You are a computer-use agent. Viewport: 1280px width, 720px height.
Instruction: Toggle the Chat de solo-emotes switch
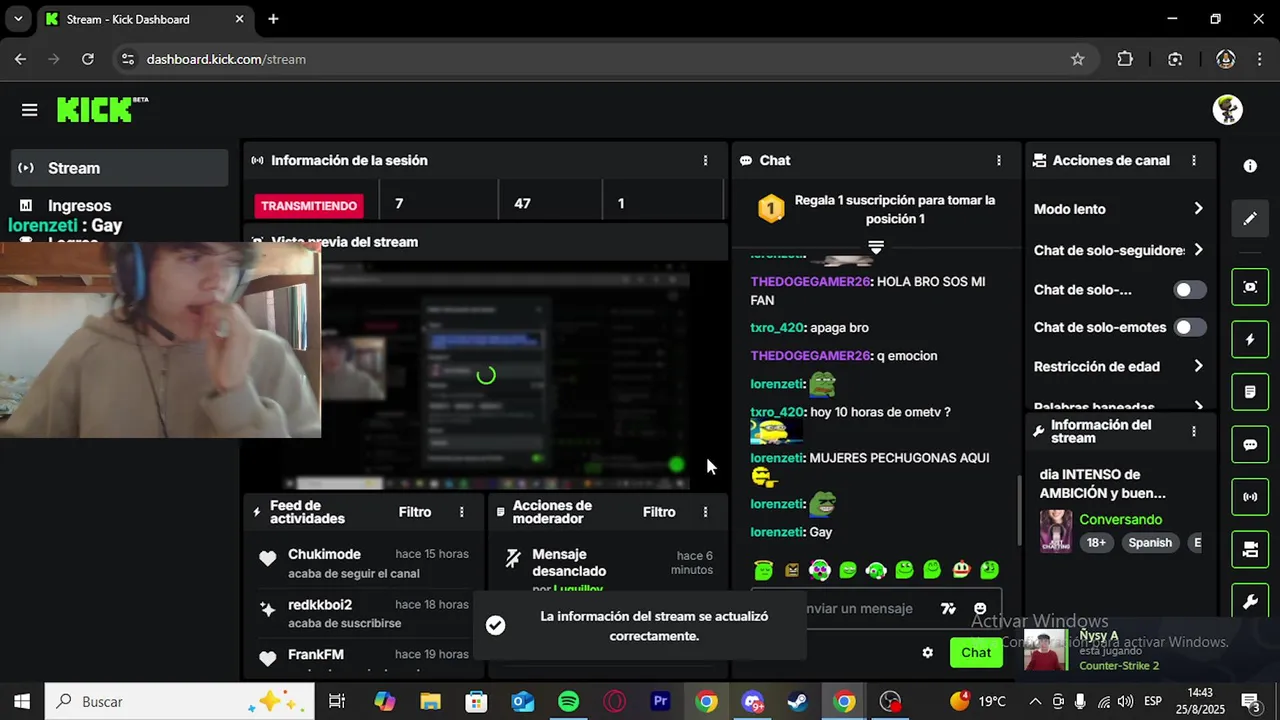pyautogui.click(x=1189, y=327)
